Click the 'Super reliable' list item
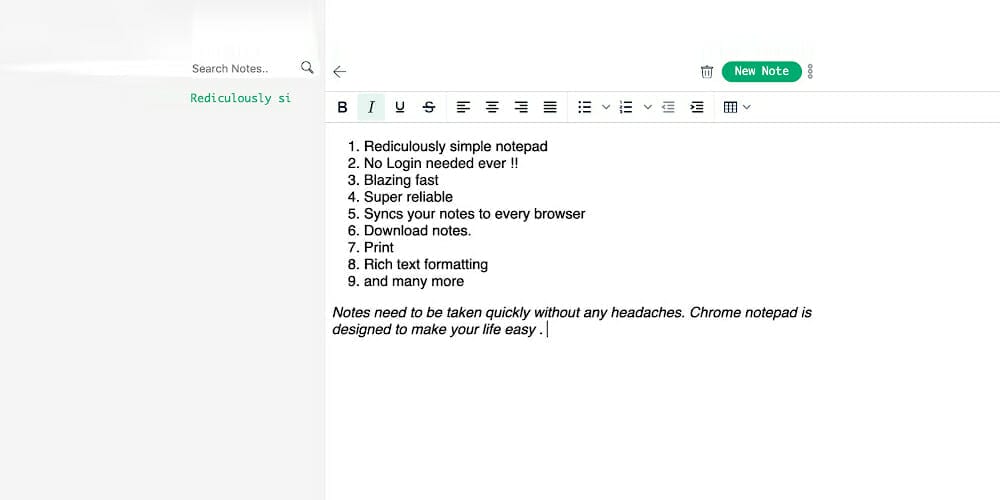 coord(408,197)
